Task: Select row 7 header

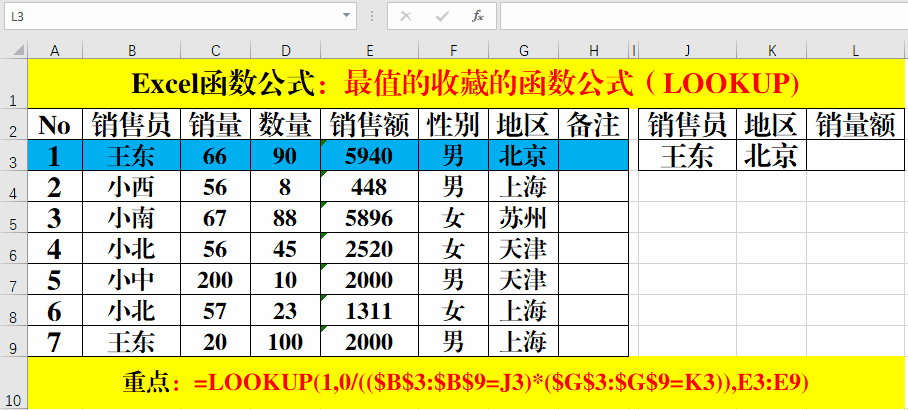Action: [x=14, y=279]
